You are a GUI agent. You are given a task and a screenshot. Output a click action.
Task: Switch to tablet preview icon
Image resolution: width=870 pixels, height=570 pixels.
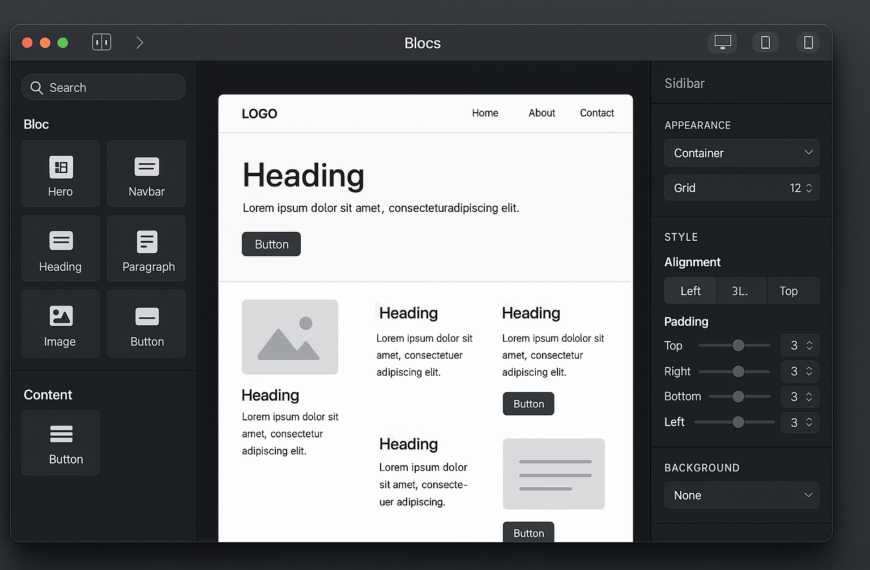point(765,43)
